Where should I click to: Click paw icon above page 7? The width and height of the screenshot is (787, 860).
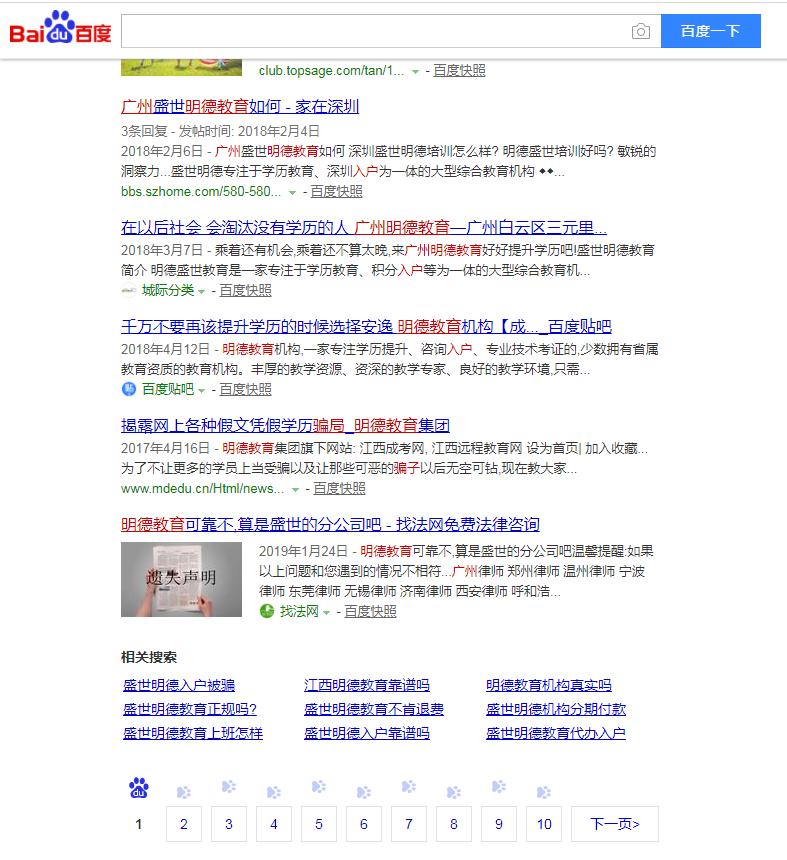409,787
